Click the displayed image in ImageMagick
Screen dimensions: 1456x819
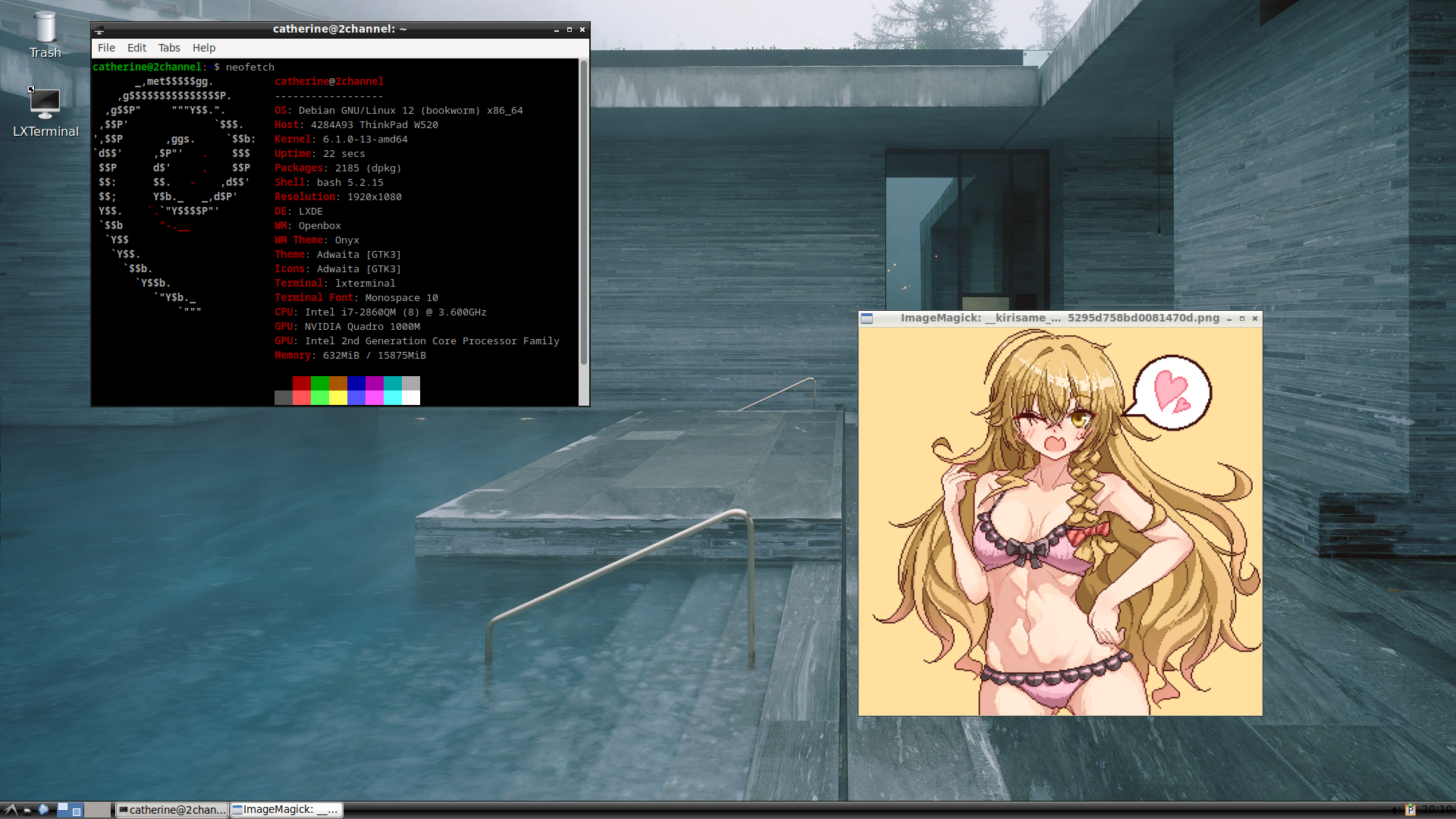coord(1060,522)
